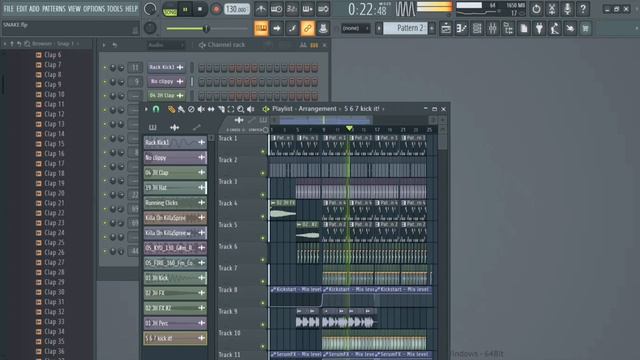640x360 pixels.
Task: Stop playback with the stop button
Action: [200, 9]
